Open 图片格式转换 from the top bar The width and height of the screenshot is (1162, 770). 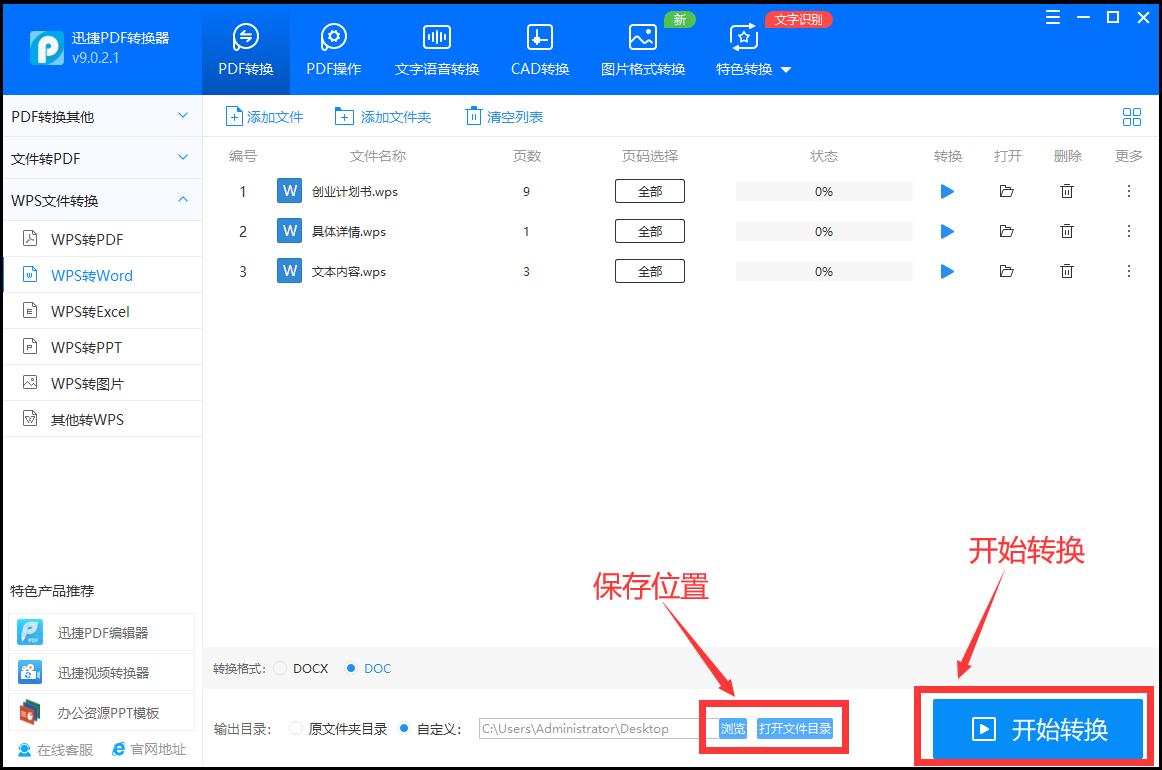click(641, 48)
